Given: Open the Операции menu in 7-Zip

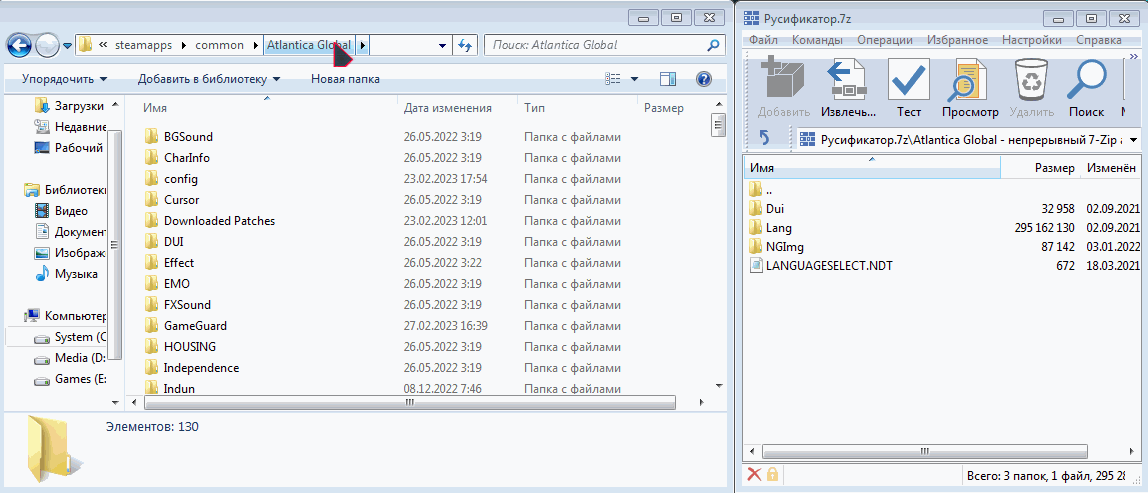Looking at the screenshot, I should 884,40.
